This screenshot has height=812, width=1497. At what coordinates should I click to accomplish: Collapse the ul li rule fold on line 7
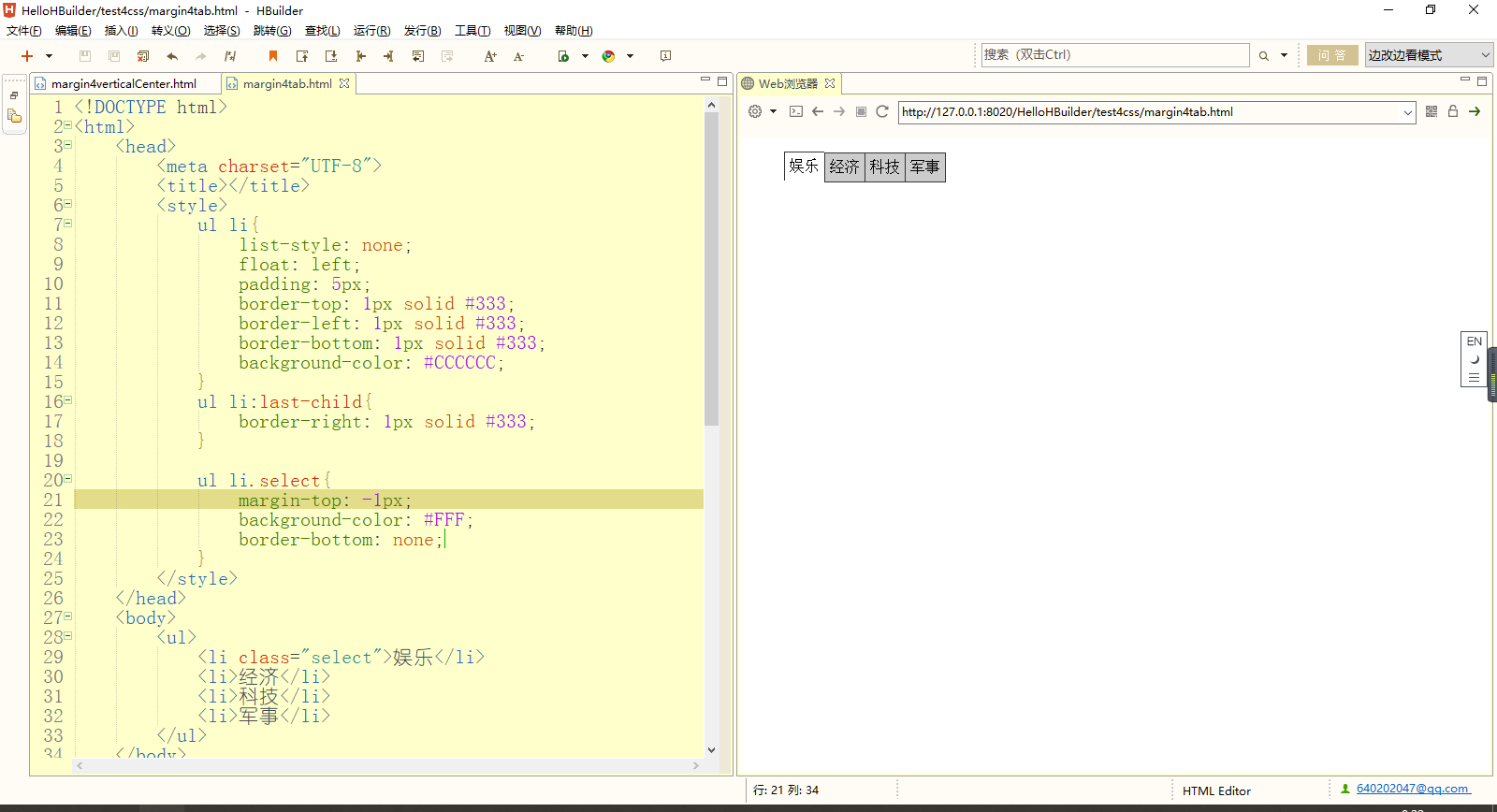point(68,224)
